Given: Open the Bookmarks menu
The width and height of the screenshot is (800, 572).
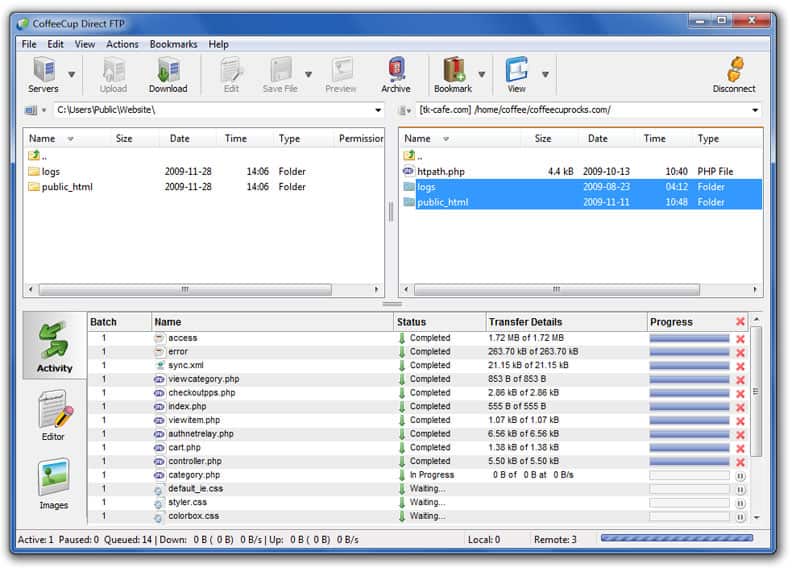Looking at the screenshot, I should click(x=173, y=44).
